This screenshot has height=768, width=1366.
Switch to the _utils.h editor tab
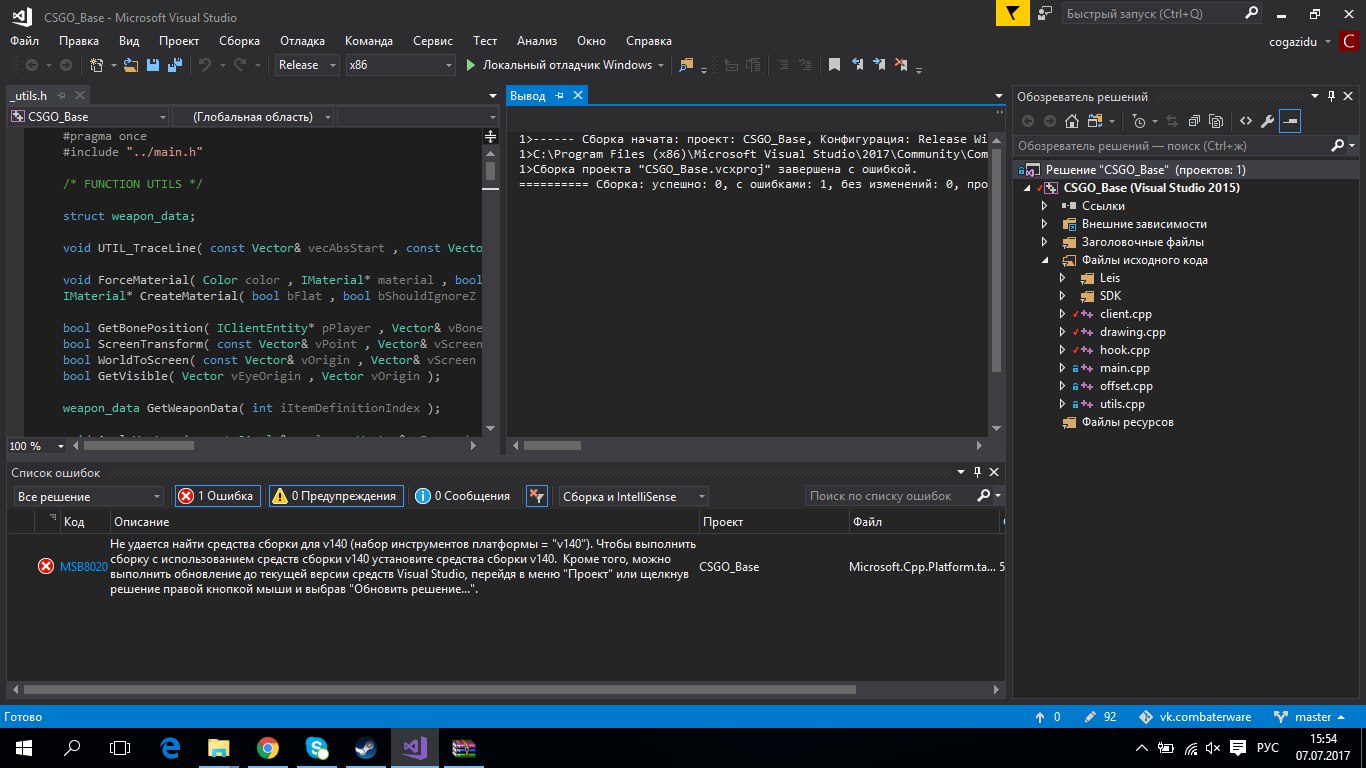(x=29, y=95)
